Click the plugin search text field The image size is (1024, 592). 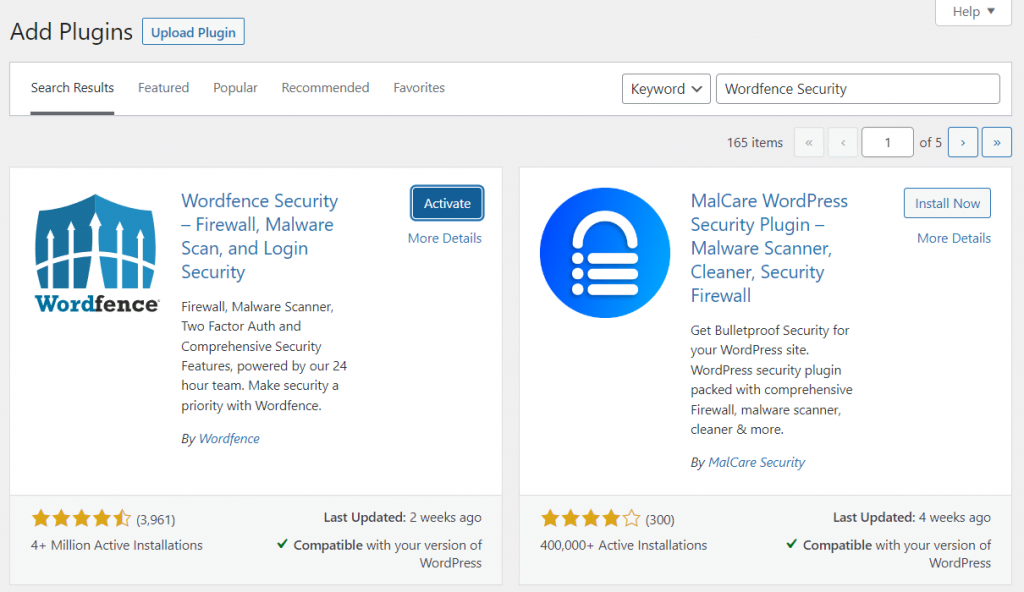pos(857,89)
